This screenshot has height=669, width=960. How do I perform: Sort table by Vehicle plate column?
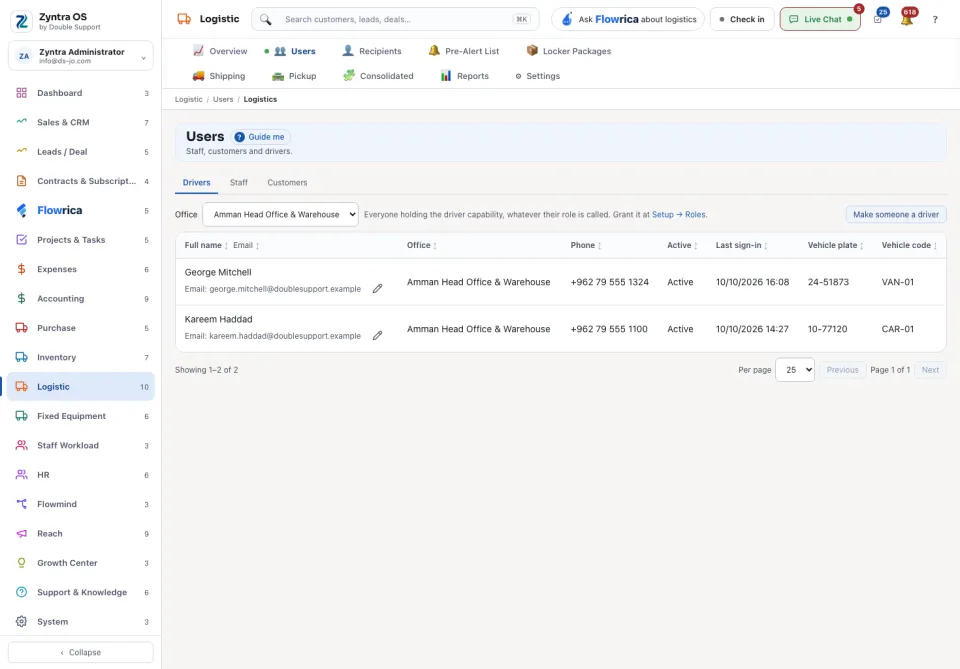pos(836,245)
